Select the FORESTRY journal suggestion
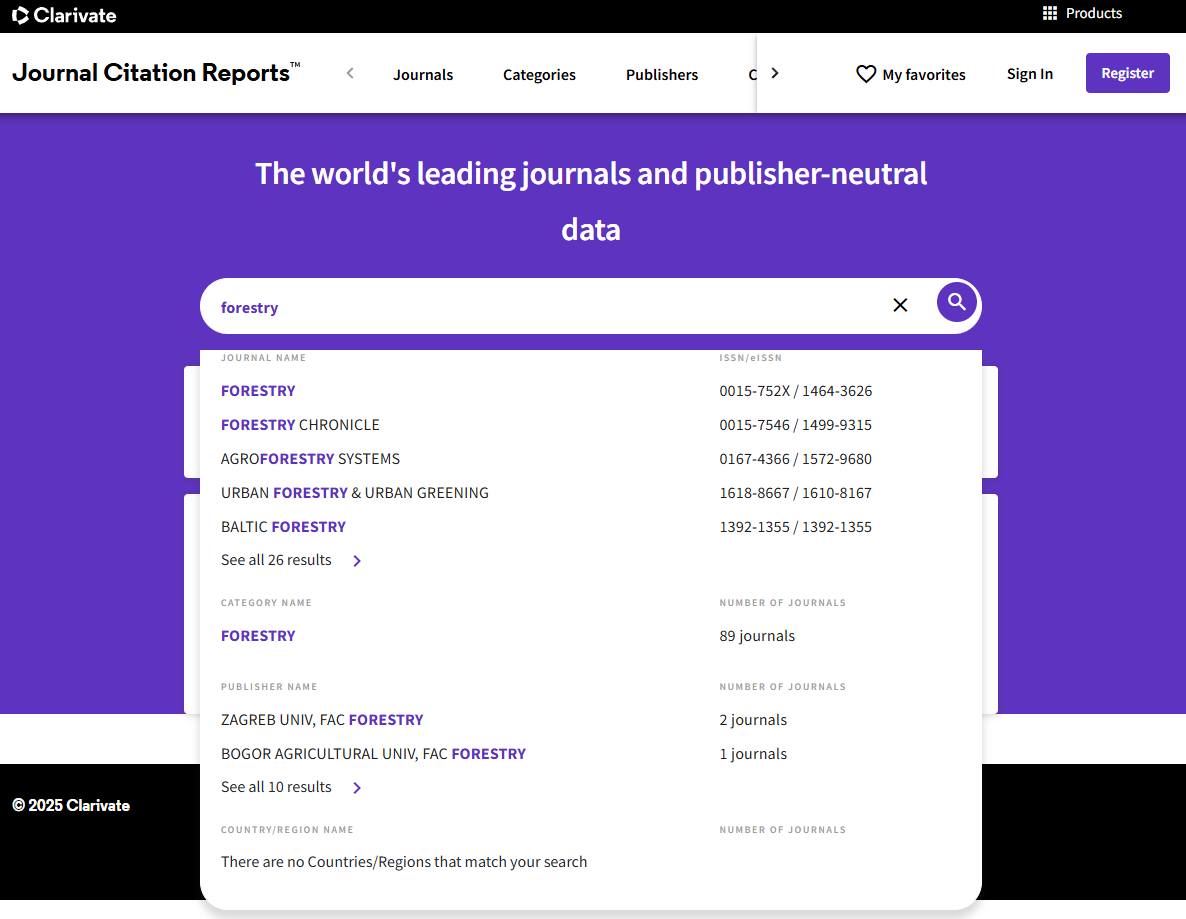Image resolution: width=1186 pixels, height=919 pixels. tap(258, 391)
